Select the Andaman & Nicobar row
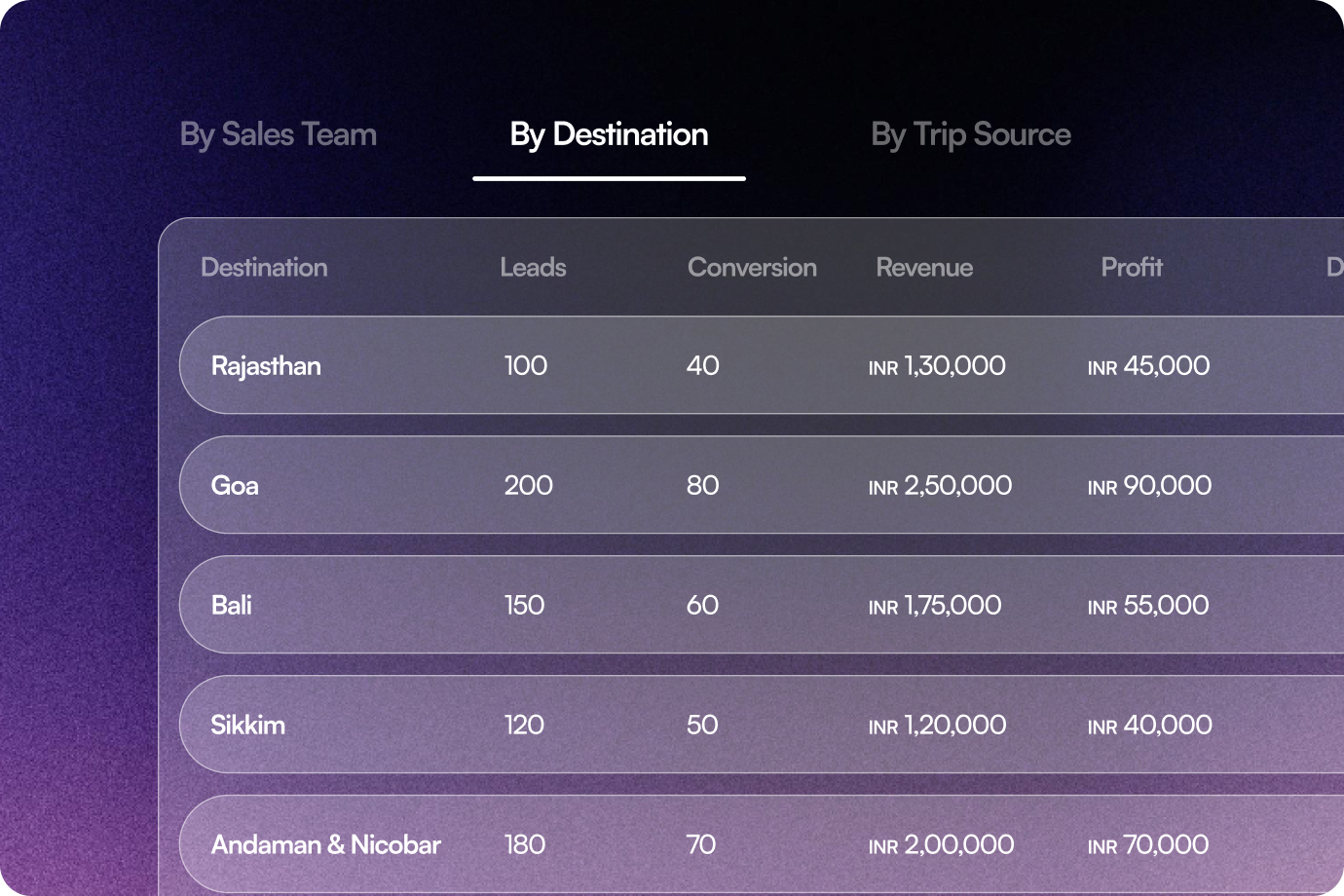This screenshot has width=1344, height=896. 325,844
